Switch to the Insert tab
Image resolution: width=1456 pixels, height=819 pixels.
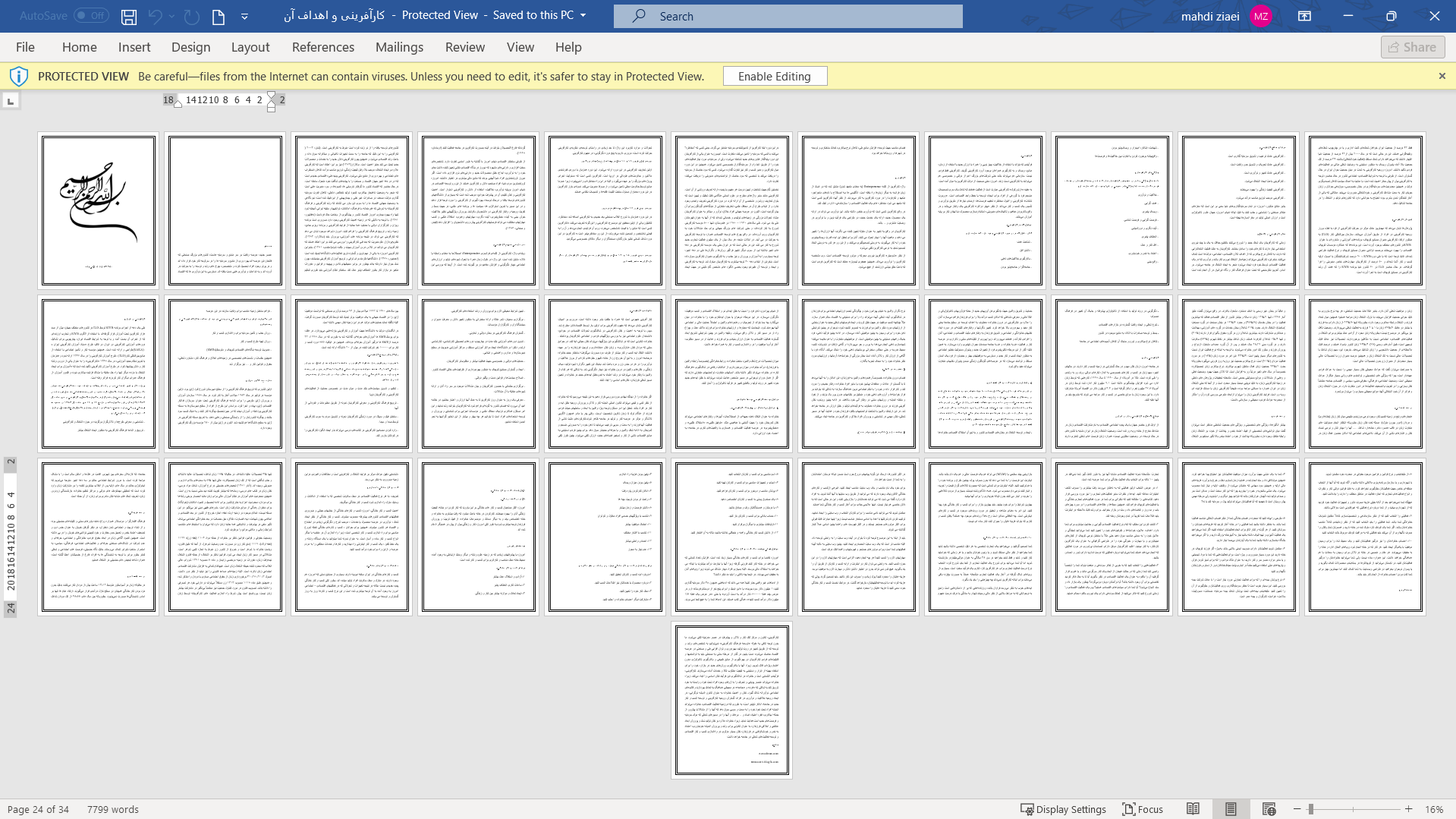pos(134,47)
